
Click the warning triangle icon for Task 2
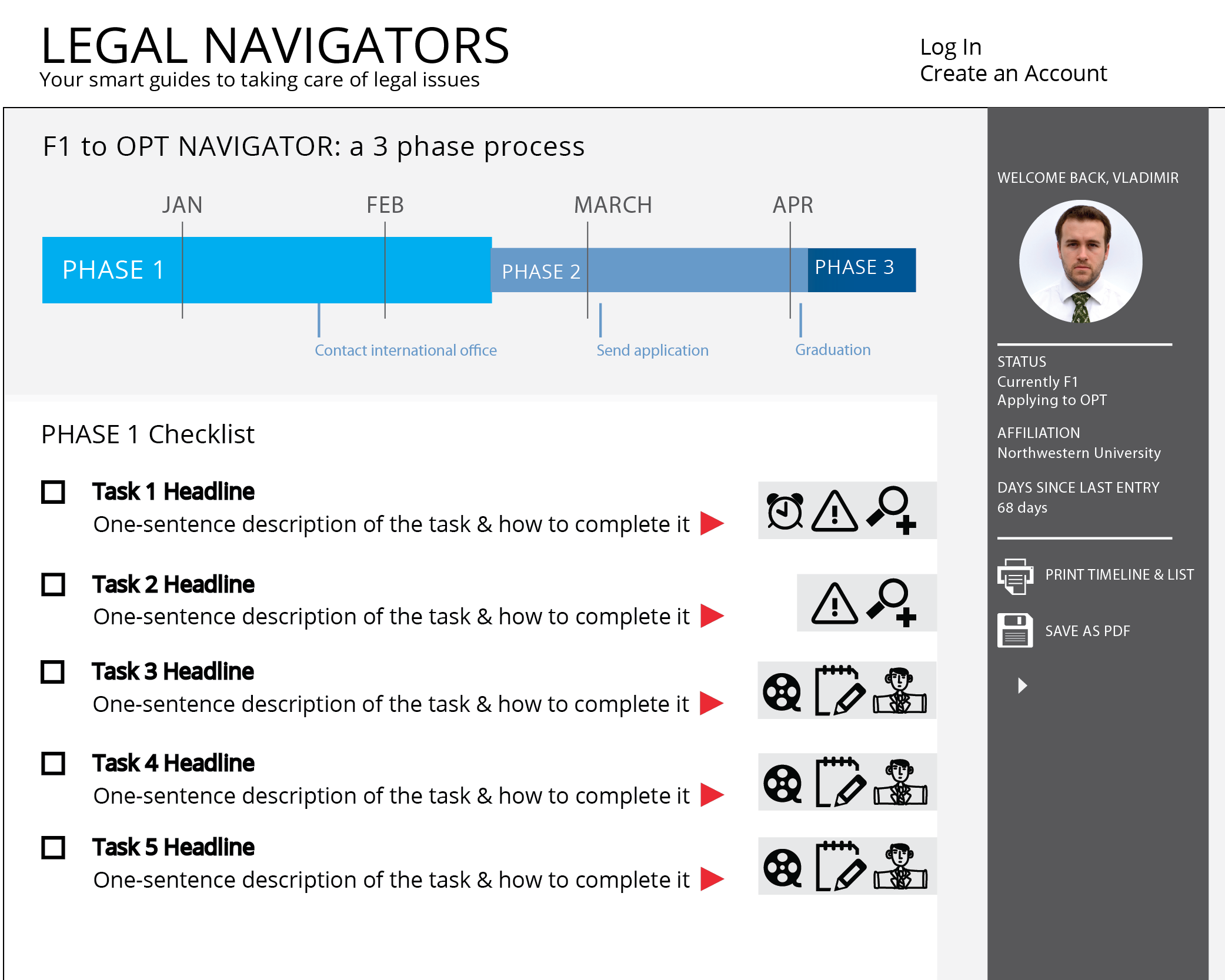pos(835,603)
